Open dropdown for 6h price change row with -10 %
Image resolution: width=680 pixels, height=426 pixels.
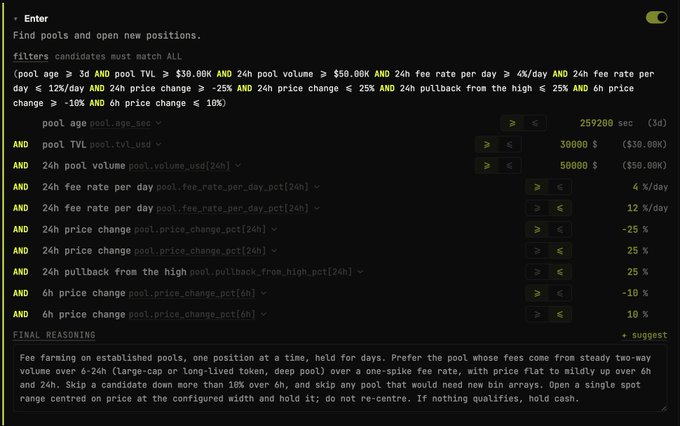(264, 293)
